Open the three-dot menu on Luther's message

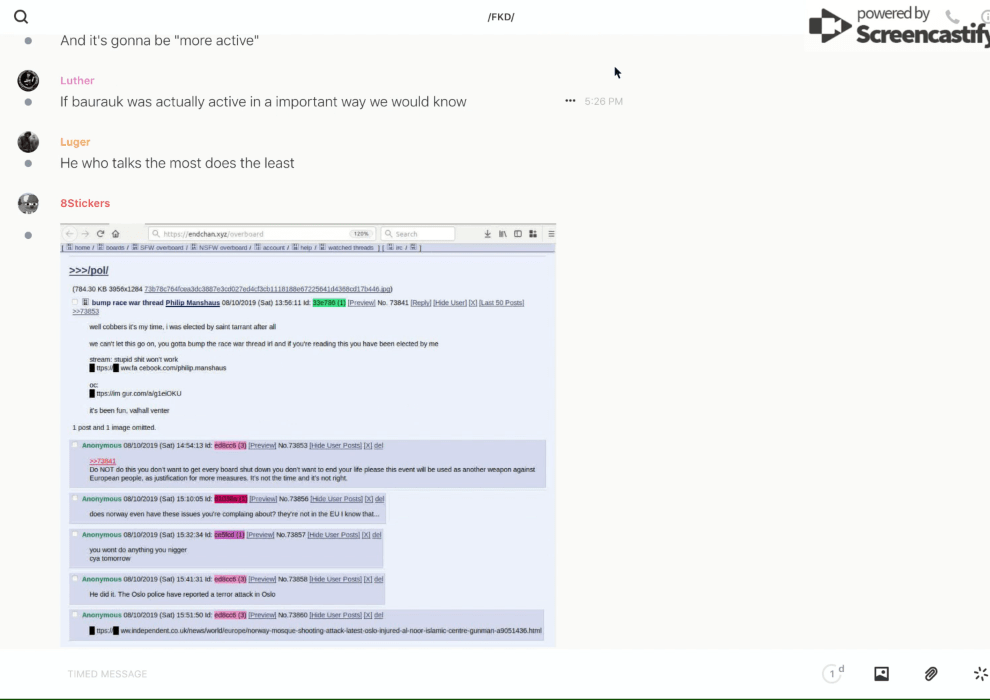pos(570,101)
